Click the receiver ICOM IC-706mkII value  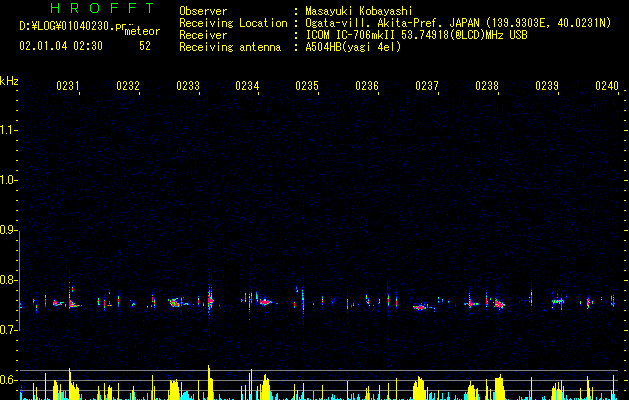416,35
